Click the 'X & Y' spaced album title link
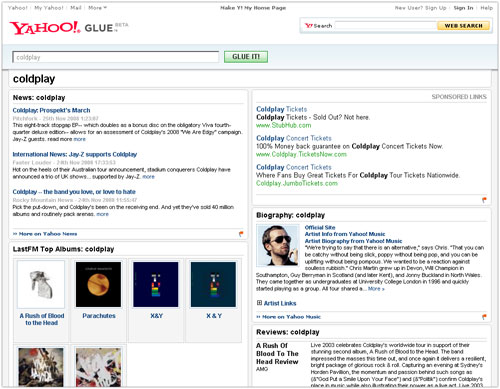 click(x=214, y=316)
